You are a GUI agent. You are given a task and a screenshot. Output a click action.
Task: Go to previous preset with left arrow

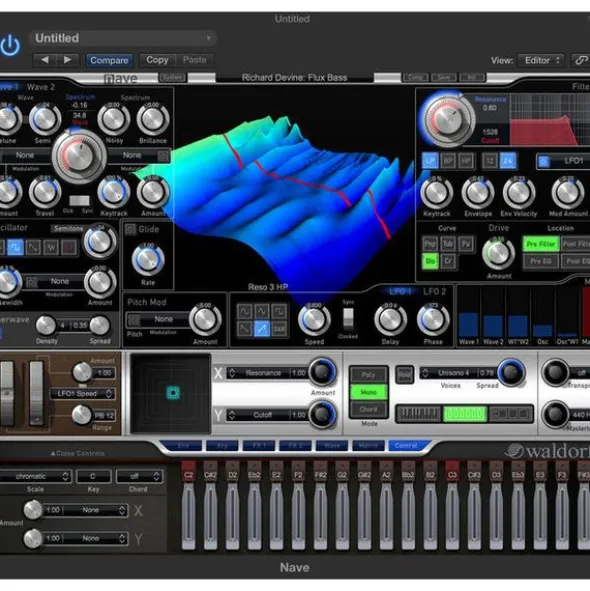pyautogui.click(x=45, y=60)
